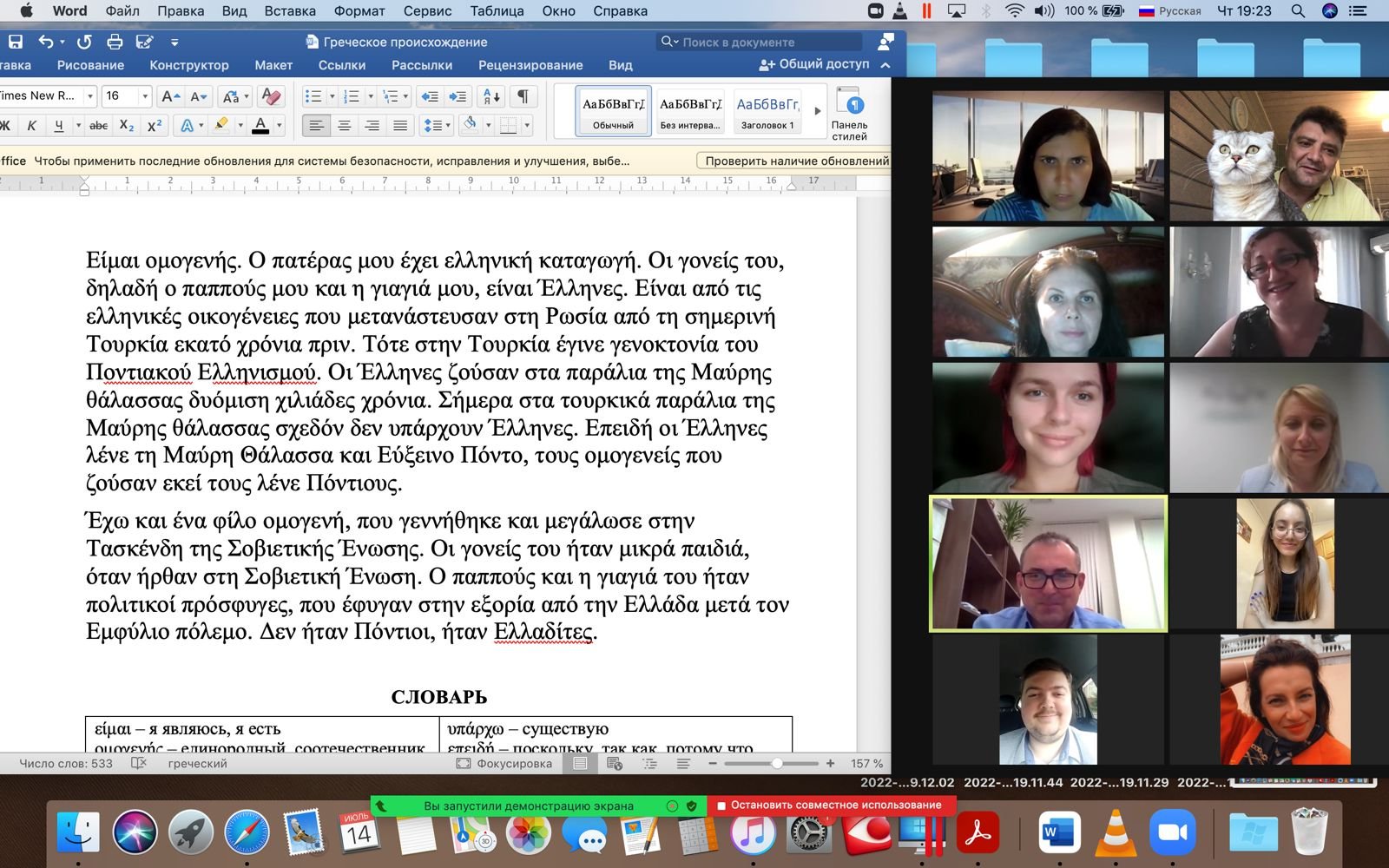Switch to Web Layout view in the status bar
This screenshot has width=1389, height=868.
pyautogui.click(x=615, y=763)
